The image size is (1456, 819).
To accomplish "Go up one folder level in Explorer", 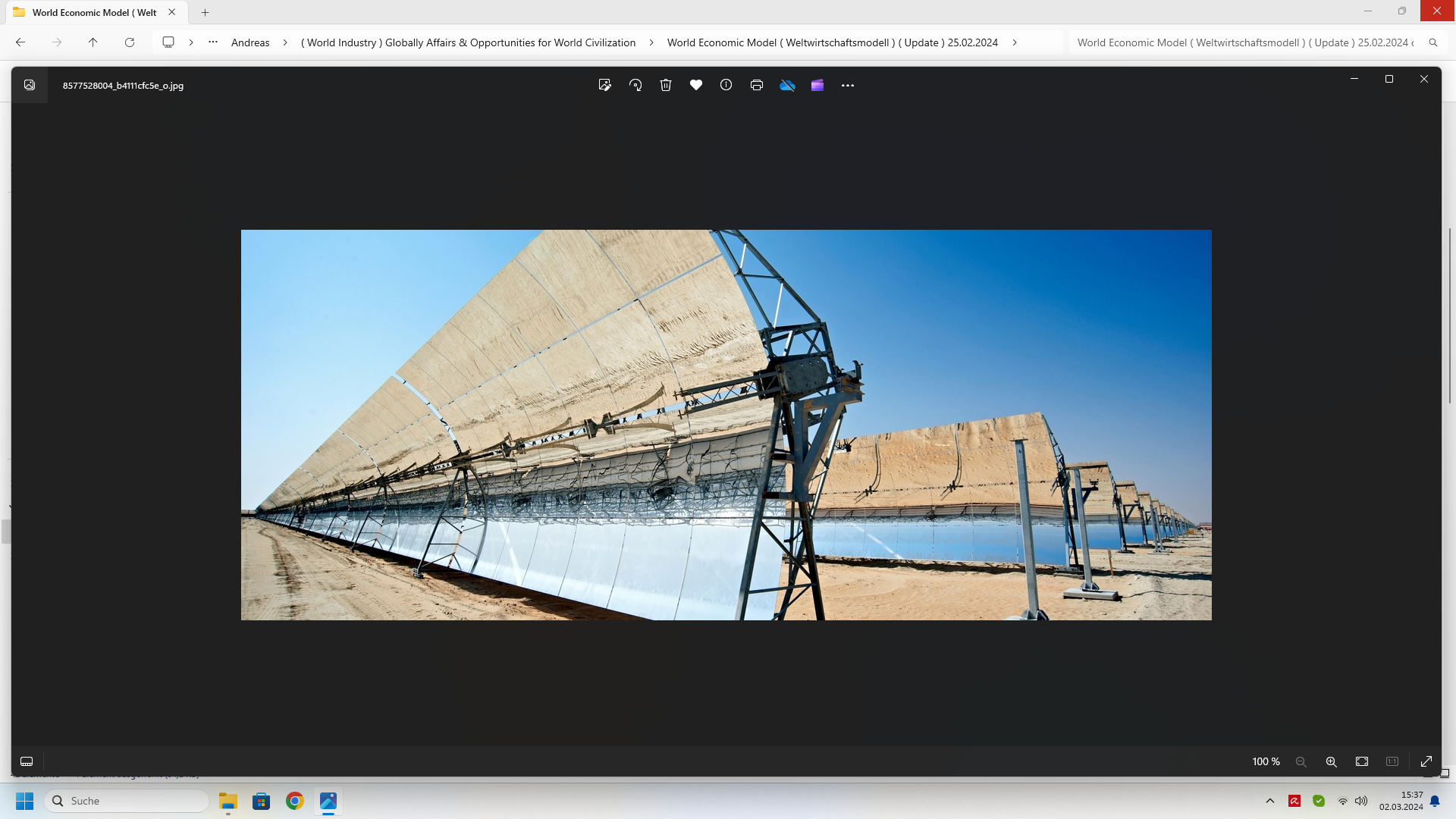I will 93,42.
